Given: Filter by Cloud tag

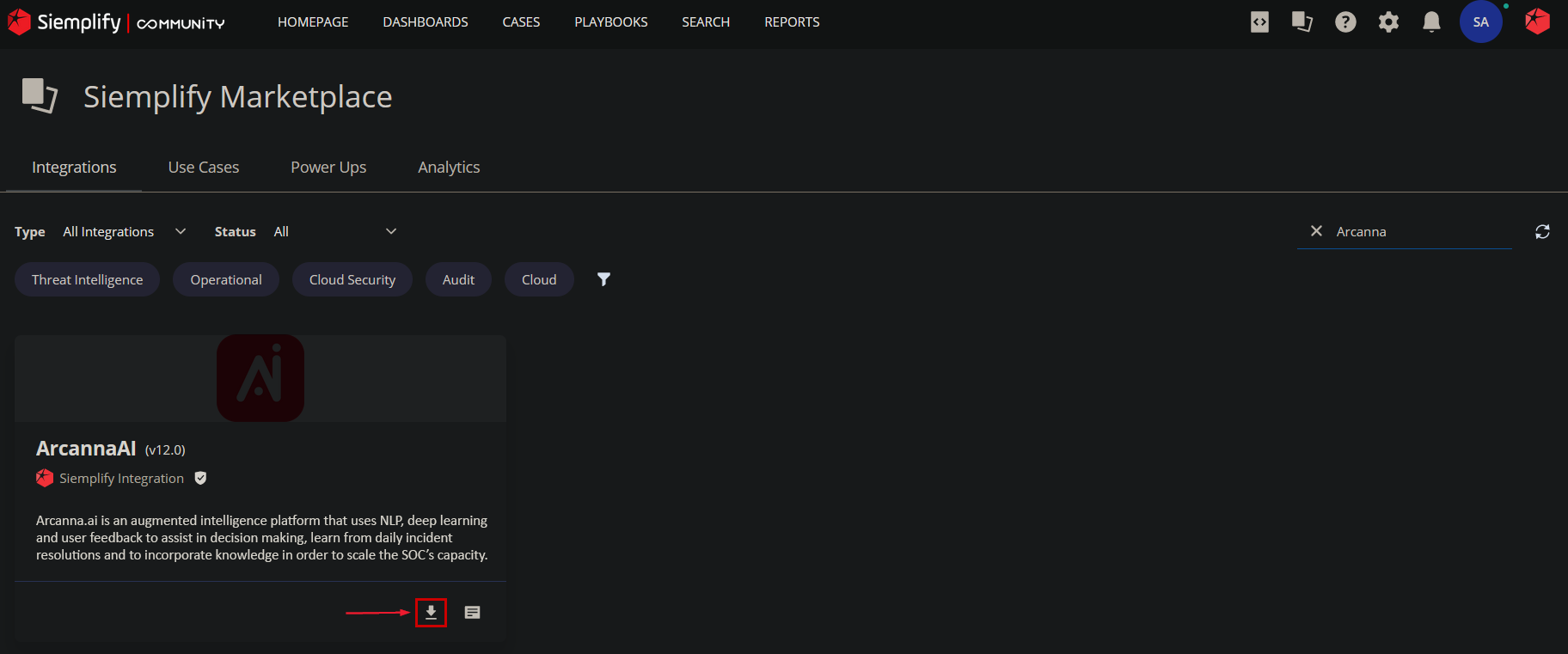Looking at the screenshot, I should coord(539,279).
